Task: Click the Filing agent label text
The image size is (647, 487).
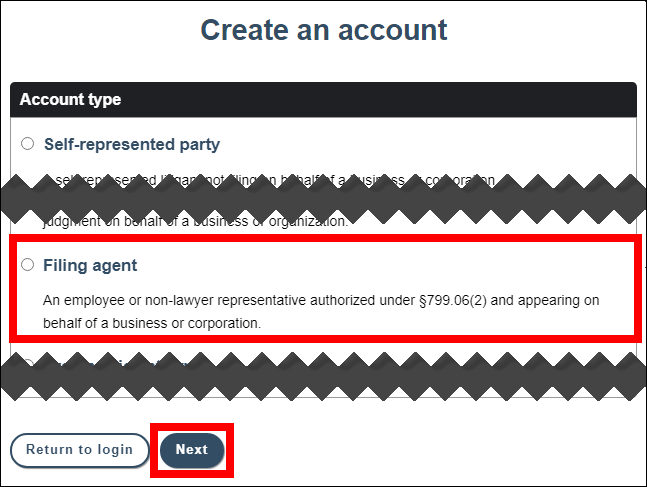Action: (90, 266)
